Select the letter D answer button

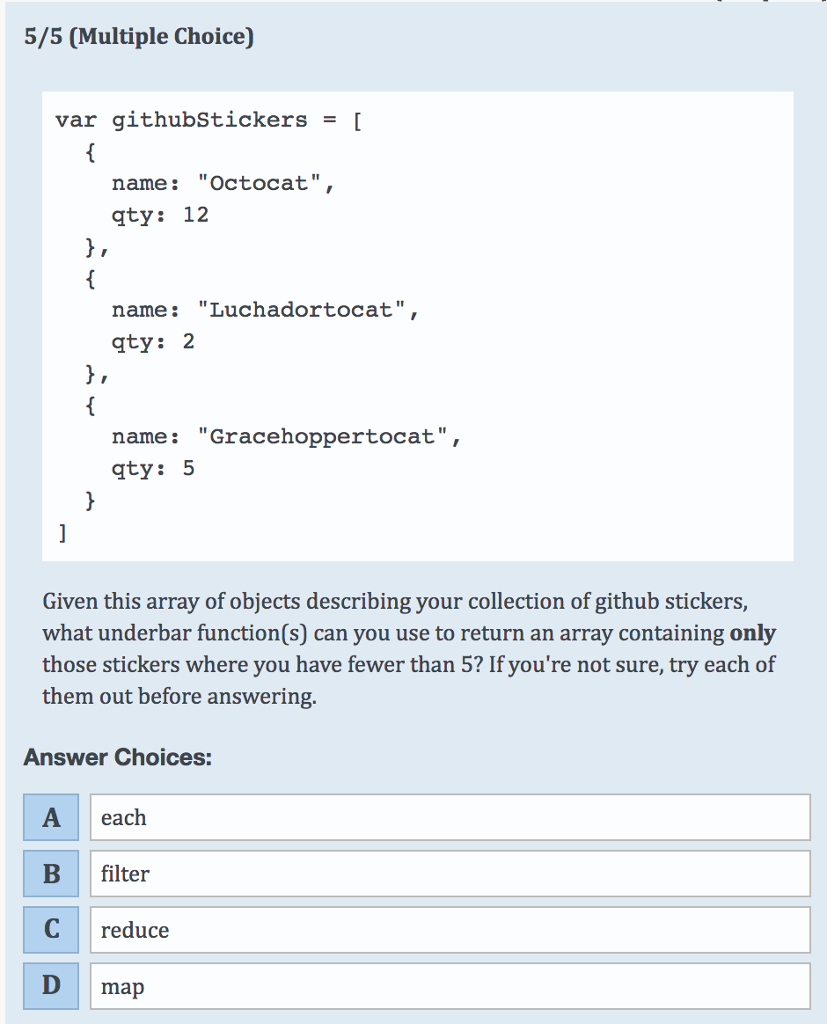pos(52,986)
